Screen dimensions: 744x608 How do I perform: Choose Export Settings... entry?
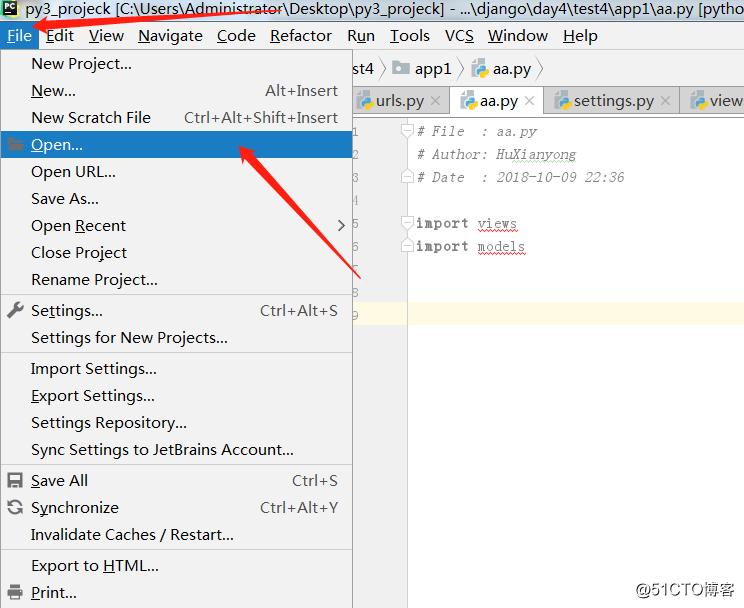(x=177, y=396)
